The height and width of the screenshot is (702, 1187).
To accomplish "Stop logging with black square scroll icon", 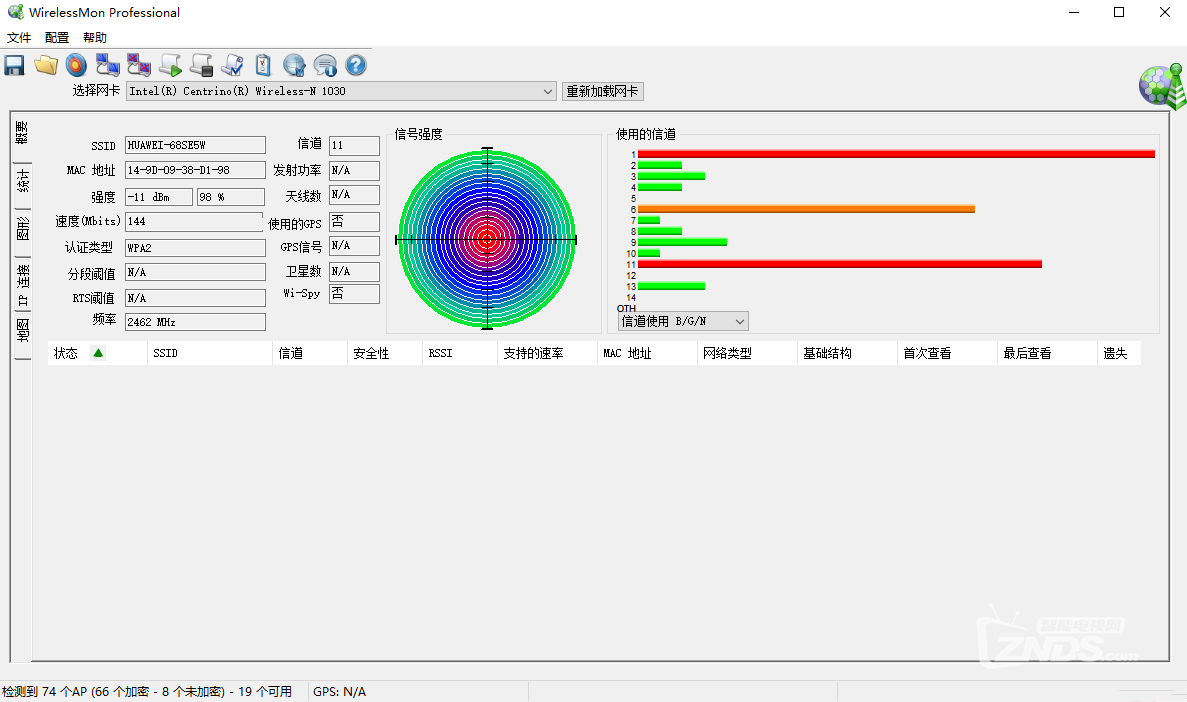I will (x=201, y=65).
